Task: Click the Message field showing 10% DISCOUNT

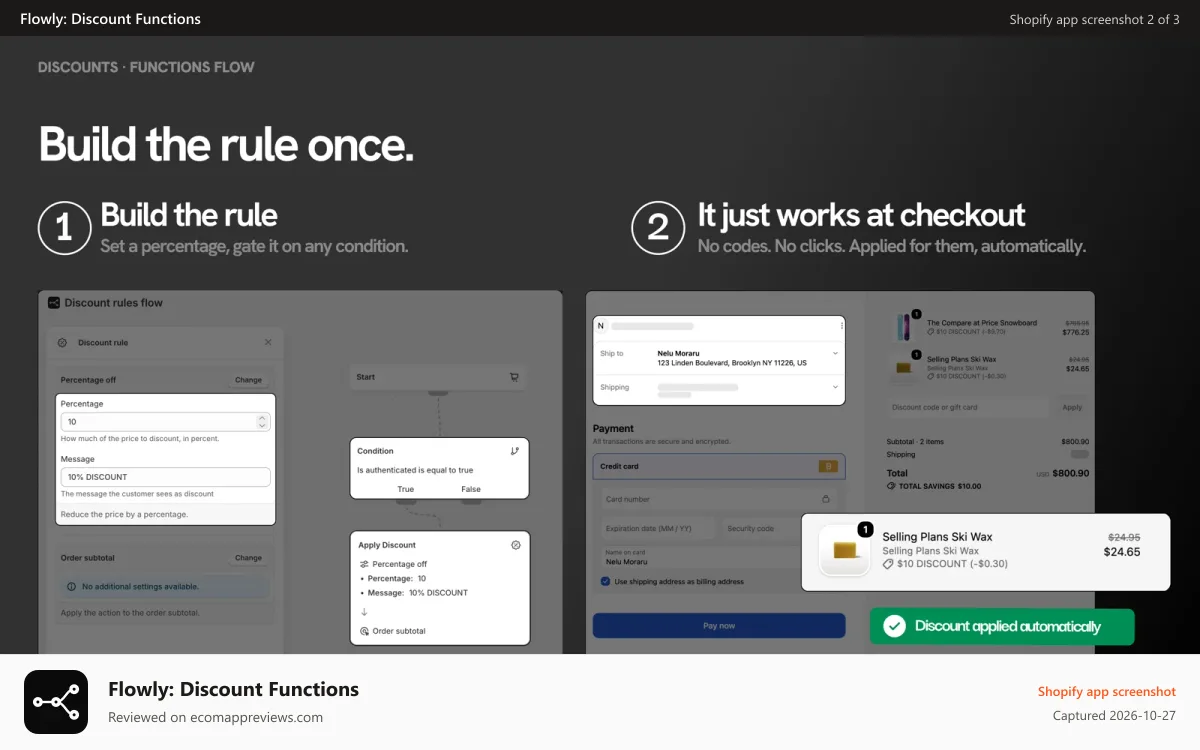Action: 166,477
